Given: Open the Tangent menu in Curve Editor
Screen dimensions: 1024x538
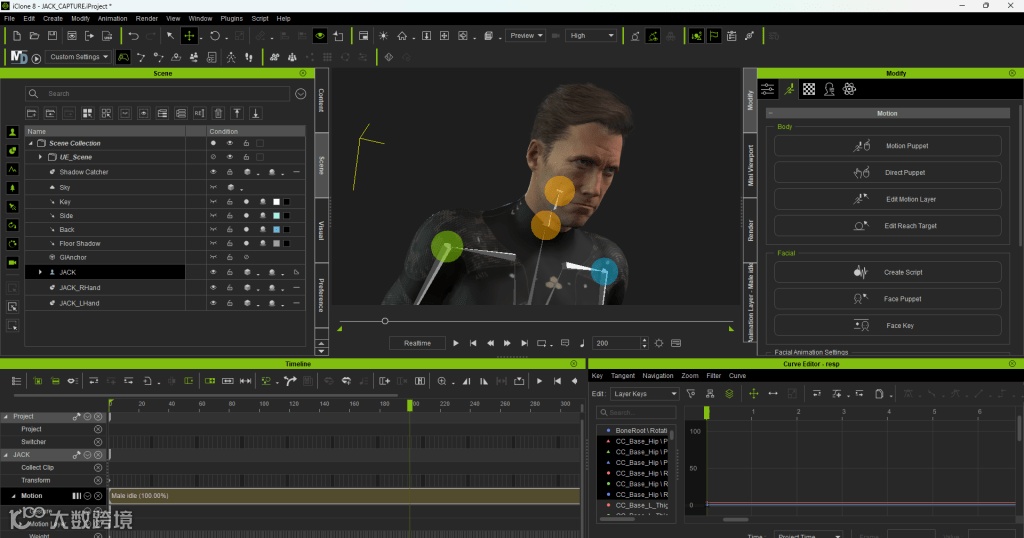Looking at the screenshot, I should tap(622, 376).
